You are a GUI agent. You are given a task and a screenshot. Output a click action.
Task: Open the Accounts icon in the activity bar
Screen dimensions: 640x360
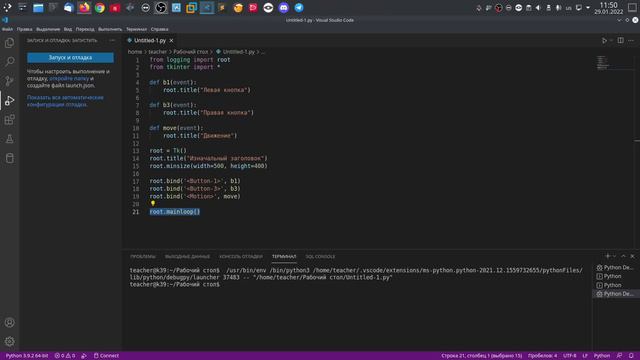click(x=9, y=322)
